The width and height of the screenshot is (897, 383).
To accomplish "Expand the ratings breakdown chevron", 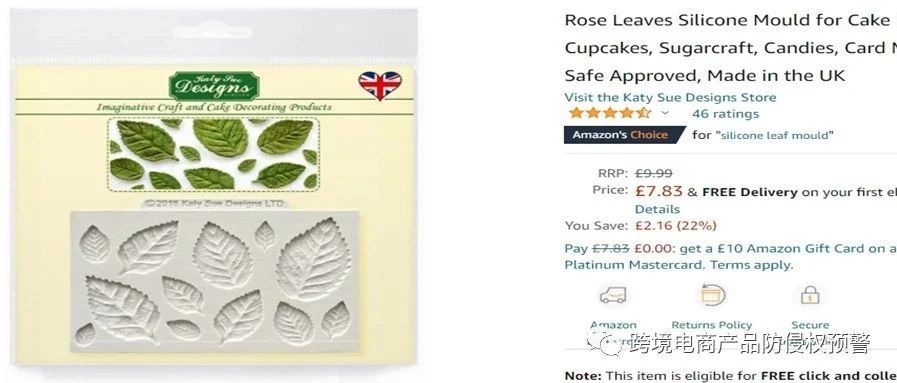I will click(665, 113).
